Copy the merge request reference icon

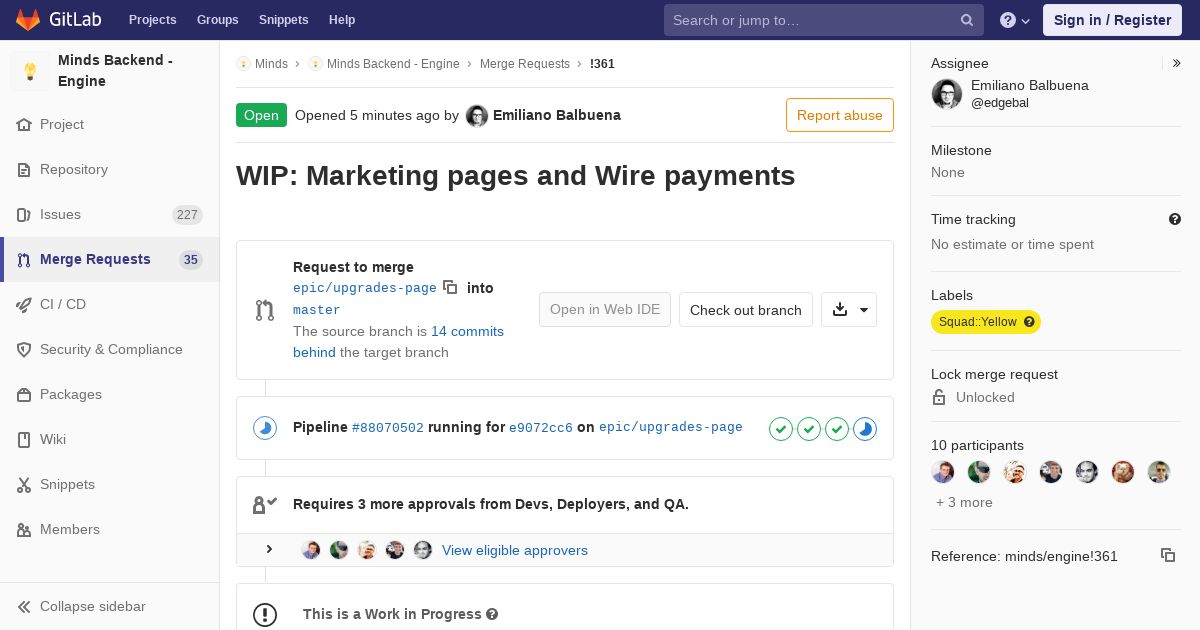coord(1168,555)
